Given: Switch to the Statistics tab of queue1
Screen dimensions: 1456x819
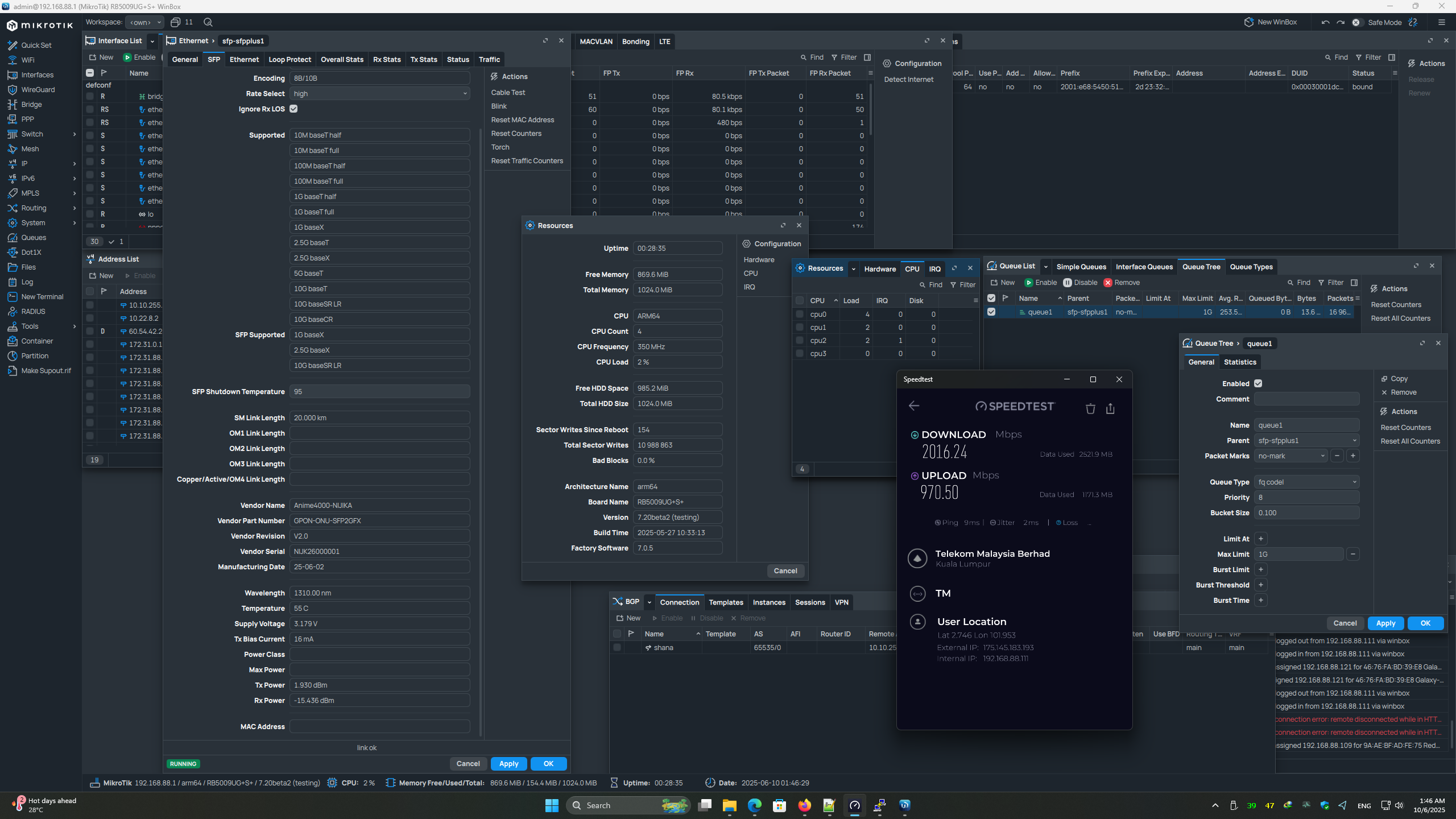Looking at the screenshot, I should pos(1240,362).
